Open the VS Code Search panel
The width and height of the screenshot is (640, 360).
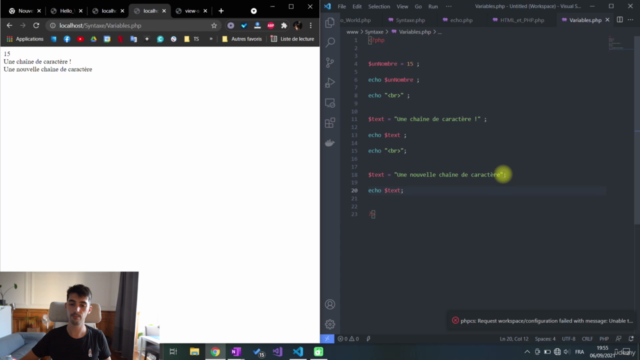click(x=330, y=42)
